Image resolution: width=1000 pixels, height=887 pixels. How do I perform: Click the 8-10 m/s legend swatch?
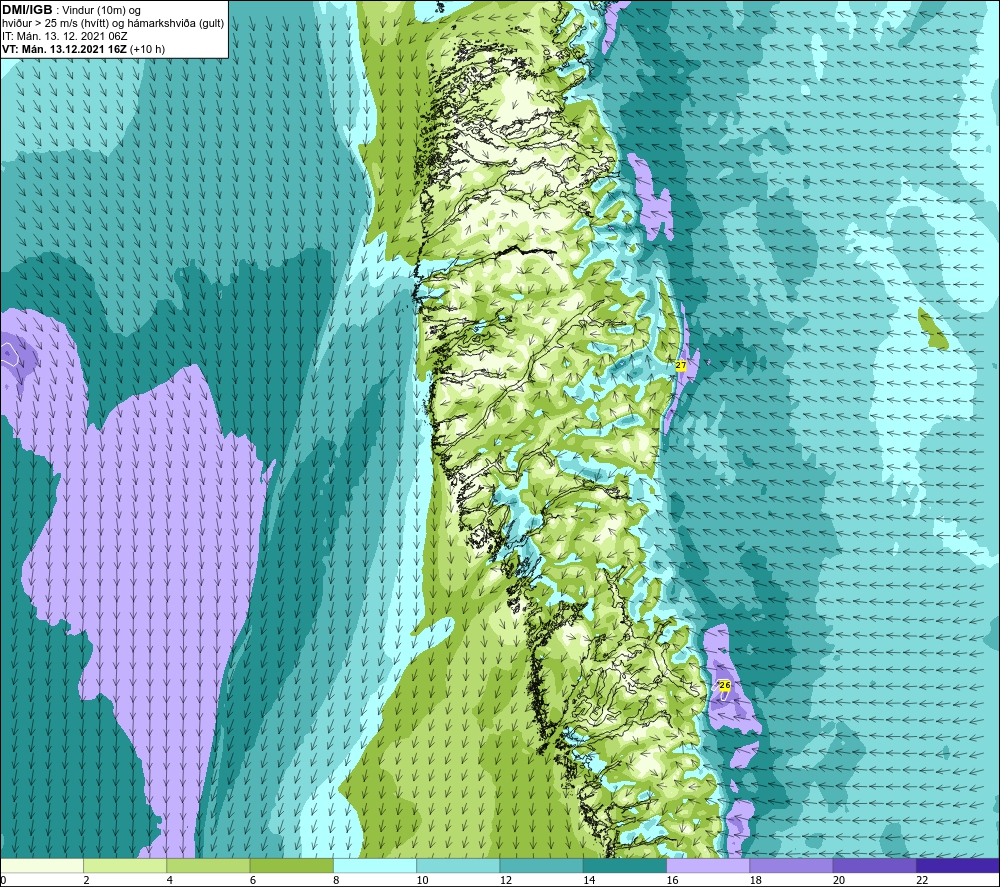point(375,866)
